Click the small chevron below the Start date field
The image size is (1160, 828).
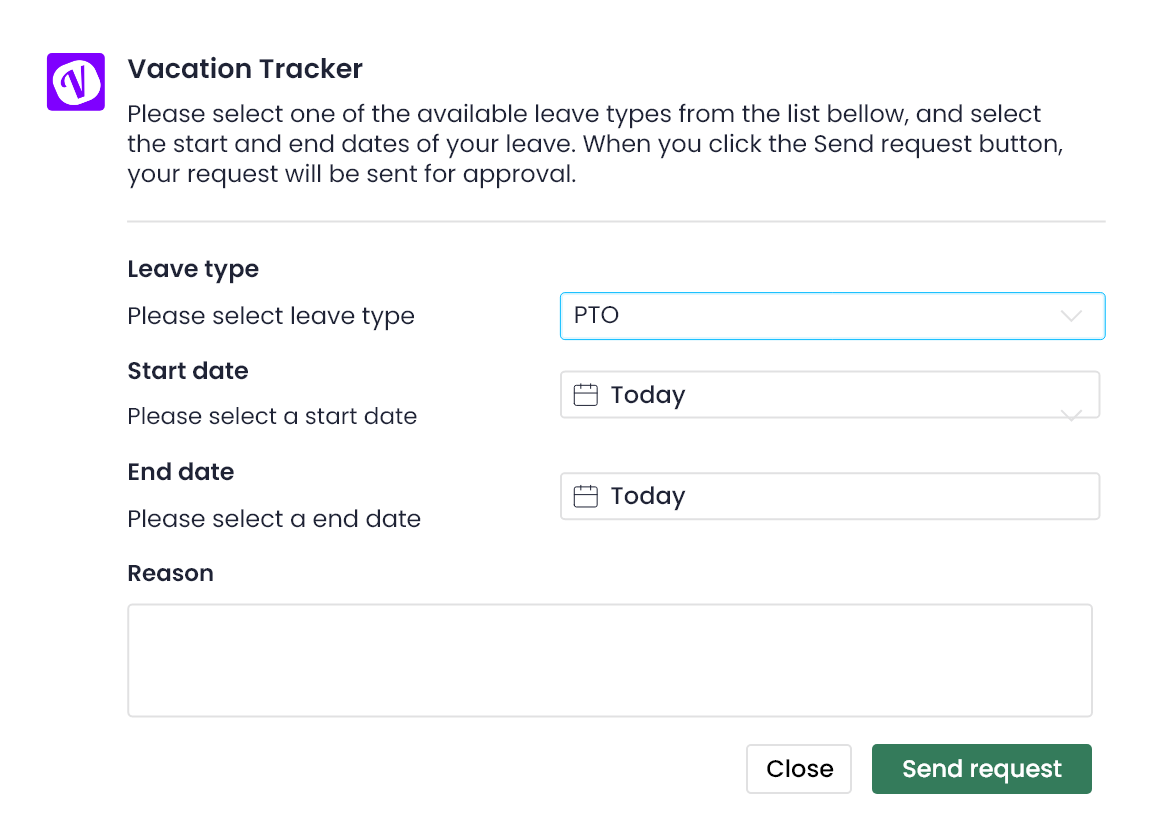point(1070,414)
